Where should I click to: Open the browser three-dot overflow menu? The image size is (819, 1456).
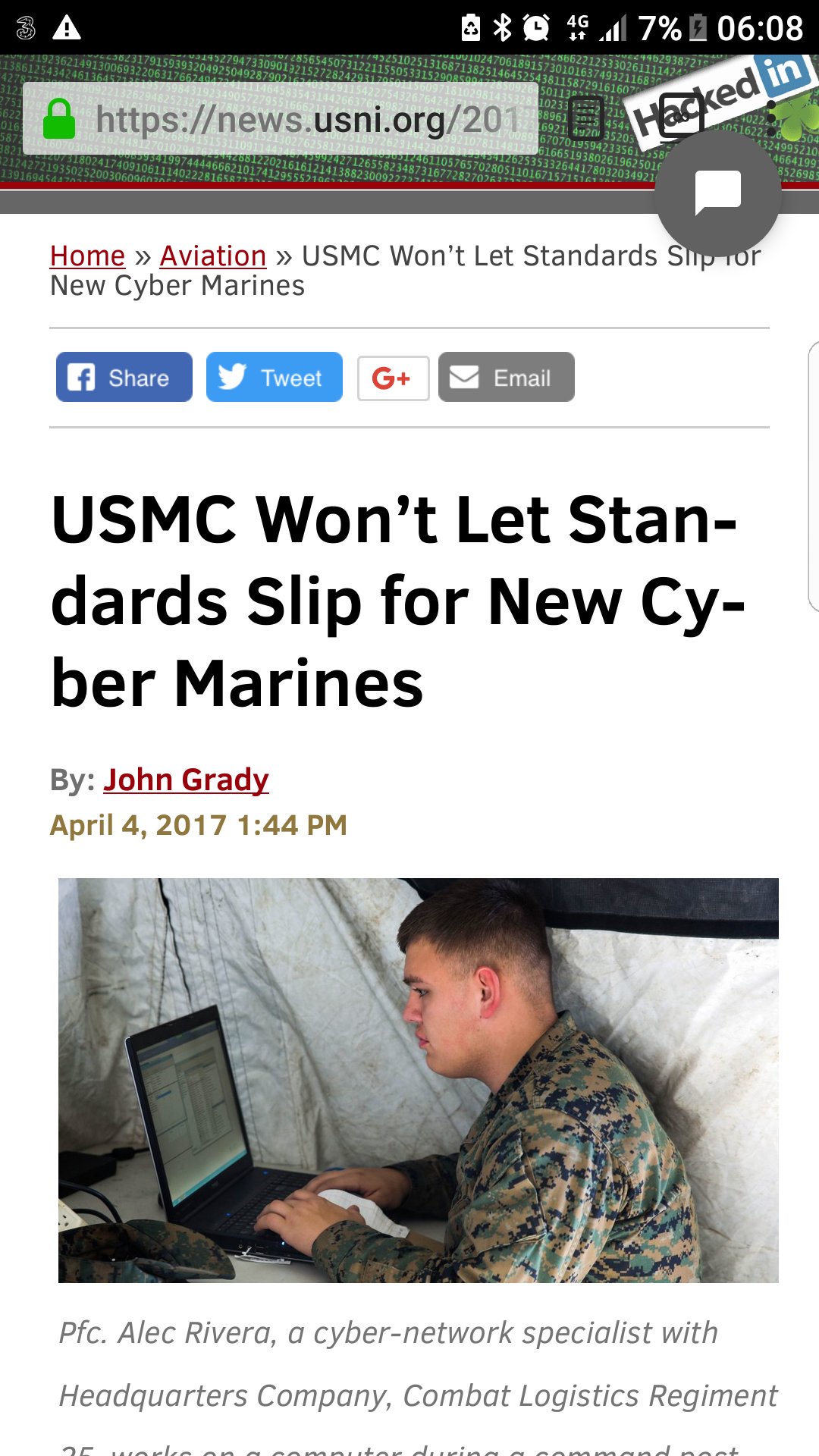tap(772, 119)
